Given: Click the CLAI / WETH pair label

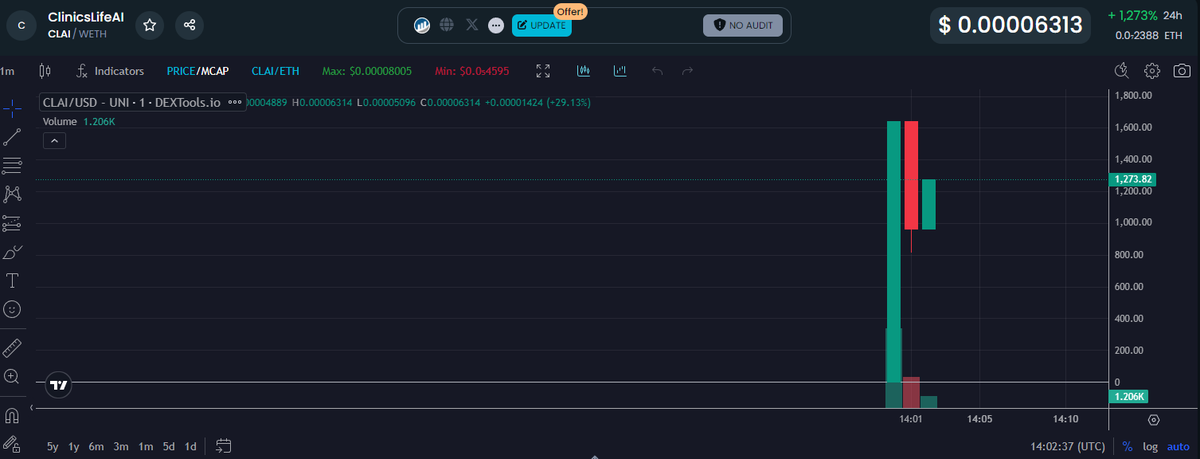Looking at the screenshot, I should 77,33.
